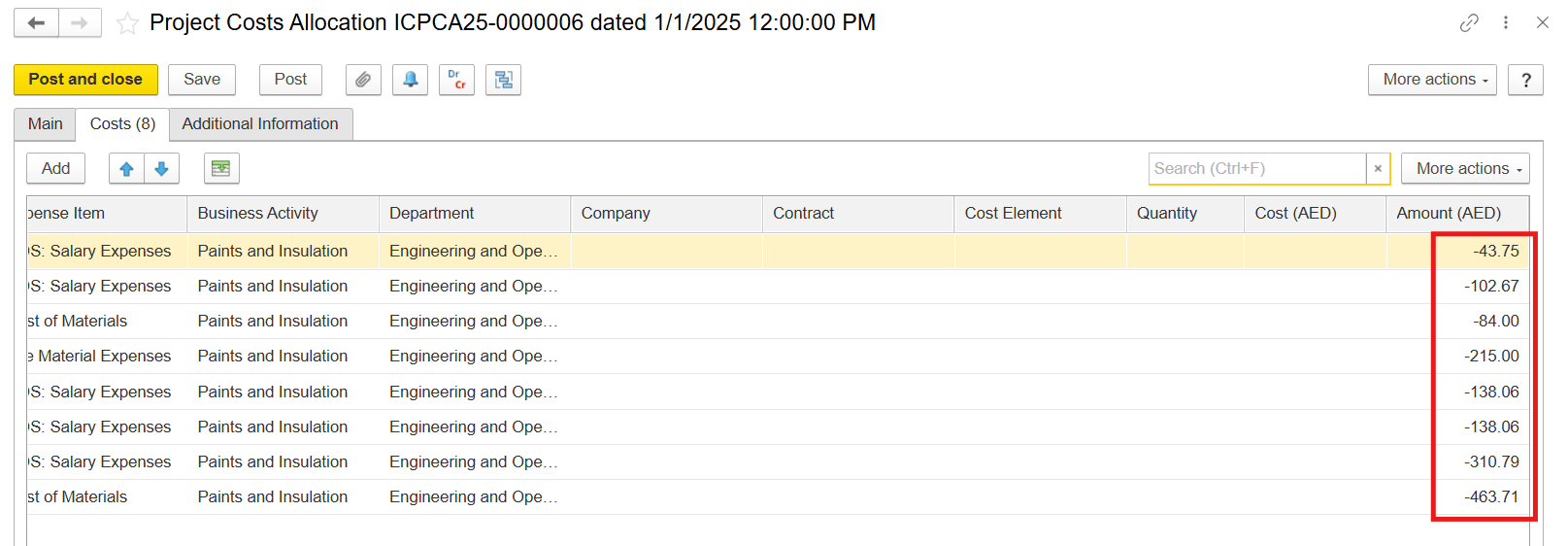1568x546 pixels.
Task: Show Dr/Cr accounting entries
Action: tap(457, 80)
